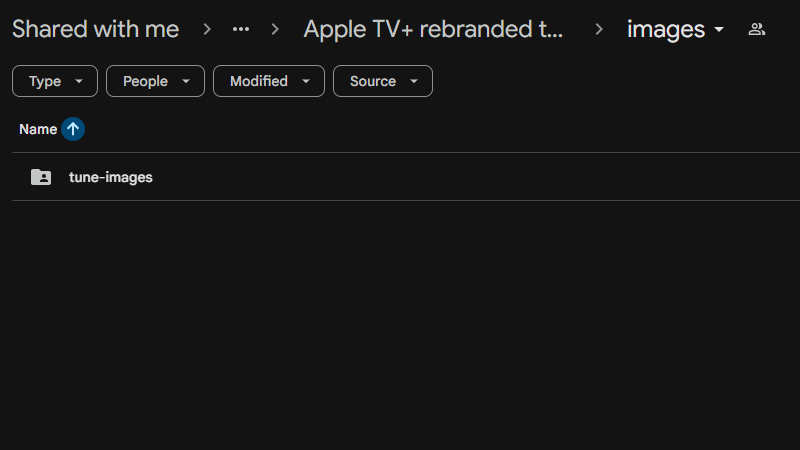Expand the People filter dropdown

tap(155, 81)
